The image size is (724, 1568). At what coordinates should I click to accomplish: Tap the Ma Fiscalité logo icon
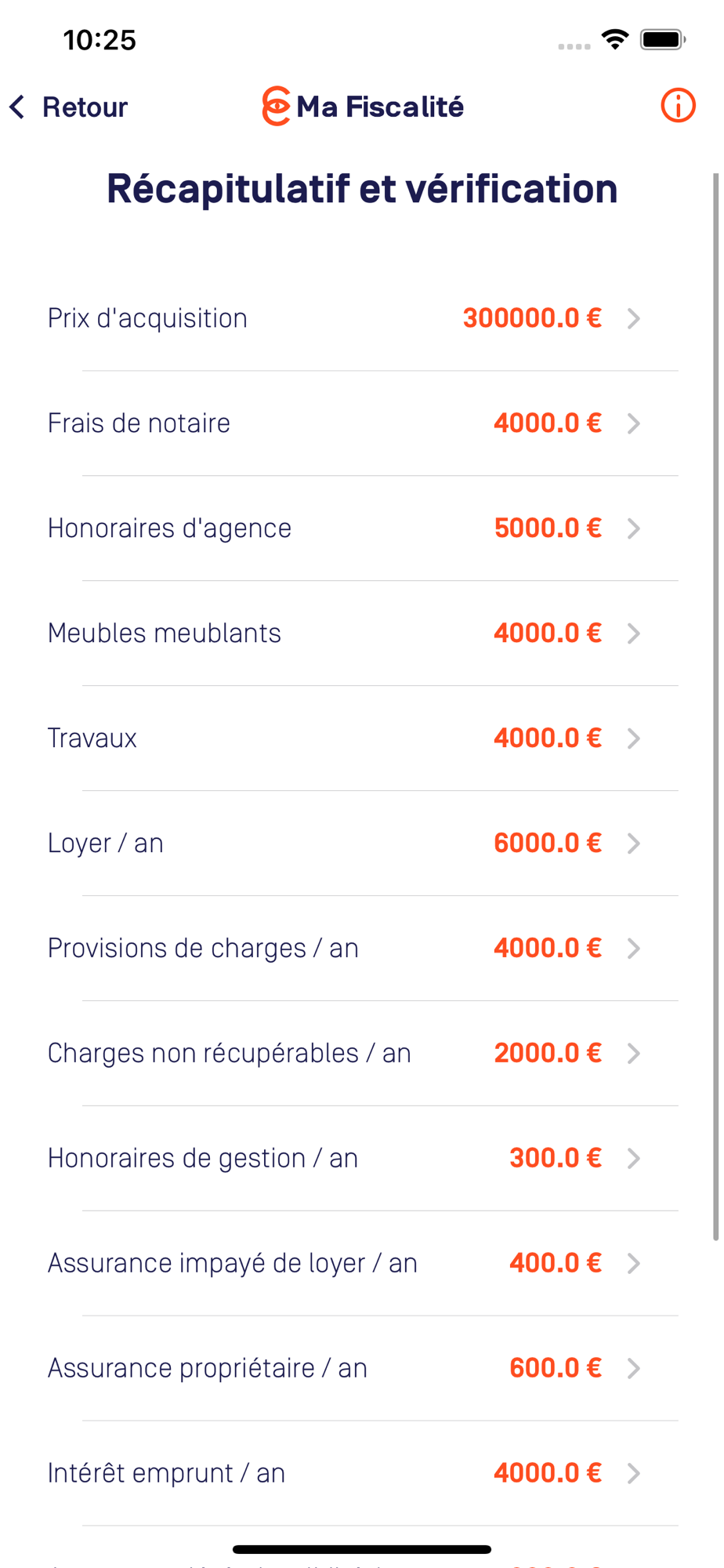pyautogui.click(x=276, y=106)
